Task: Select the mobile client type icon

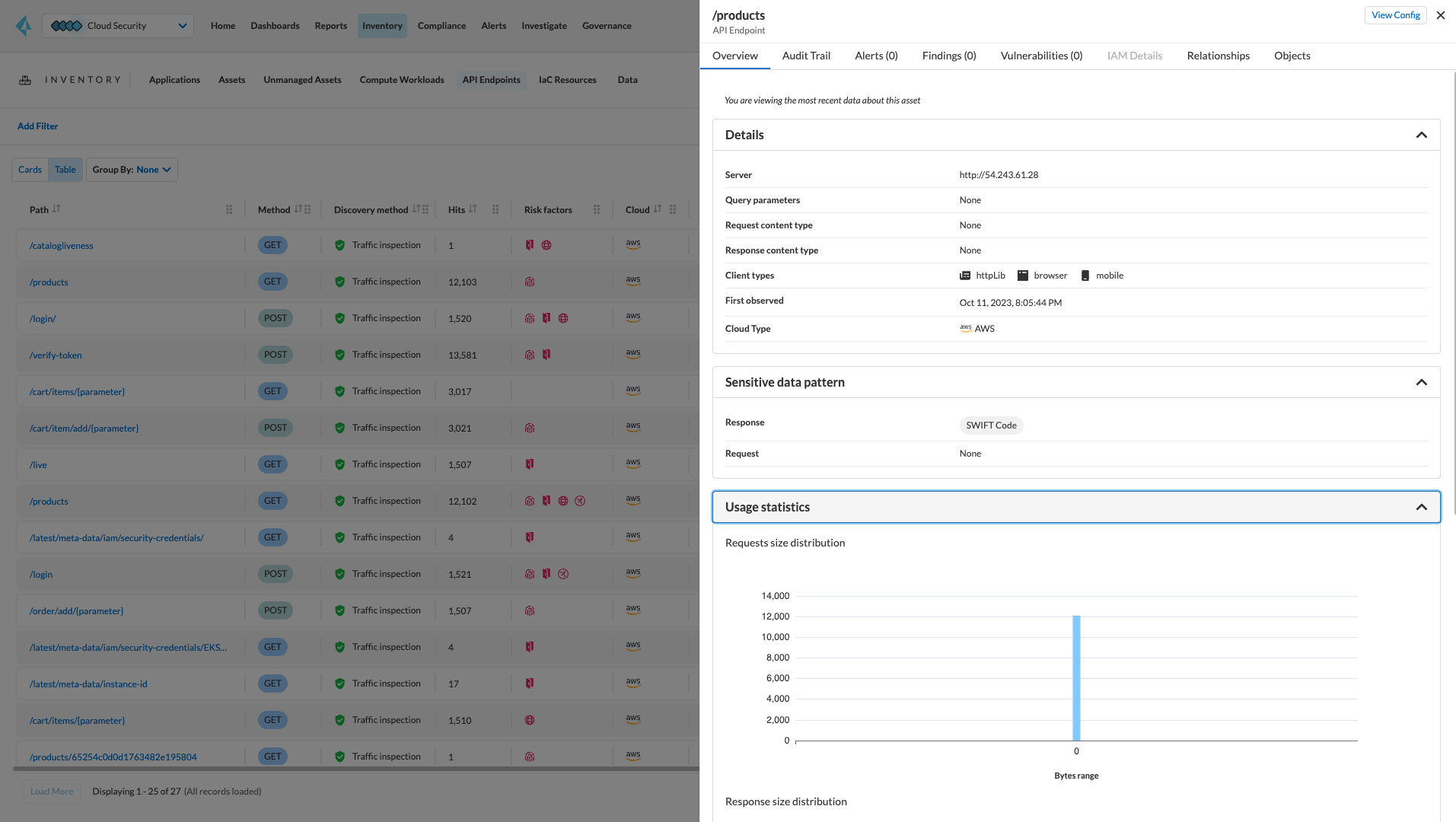Action: [1085, 275]
